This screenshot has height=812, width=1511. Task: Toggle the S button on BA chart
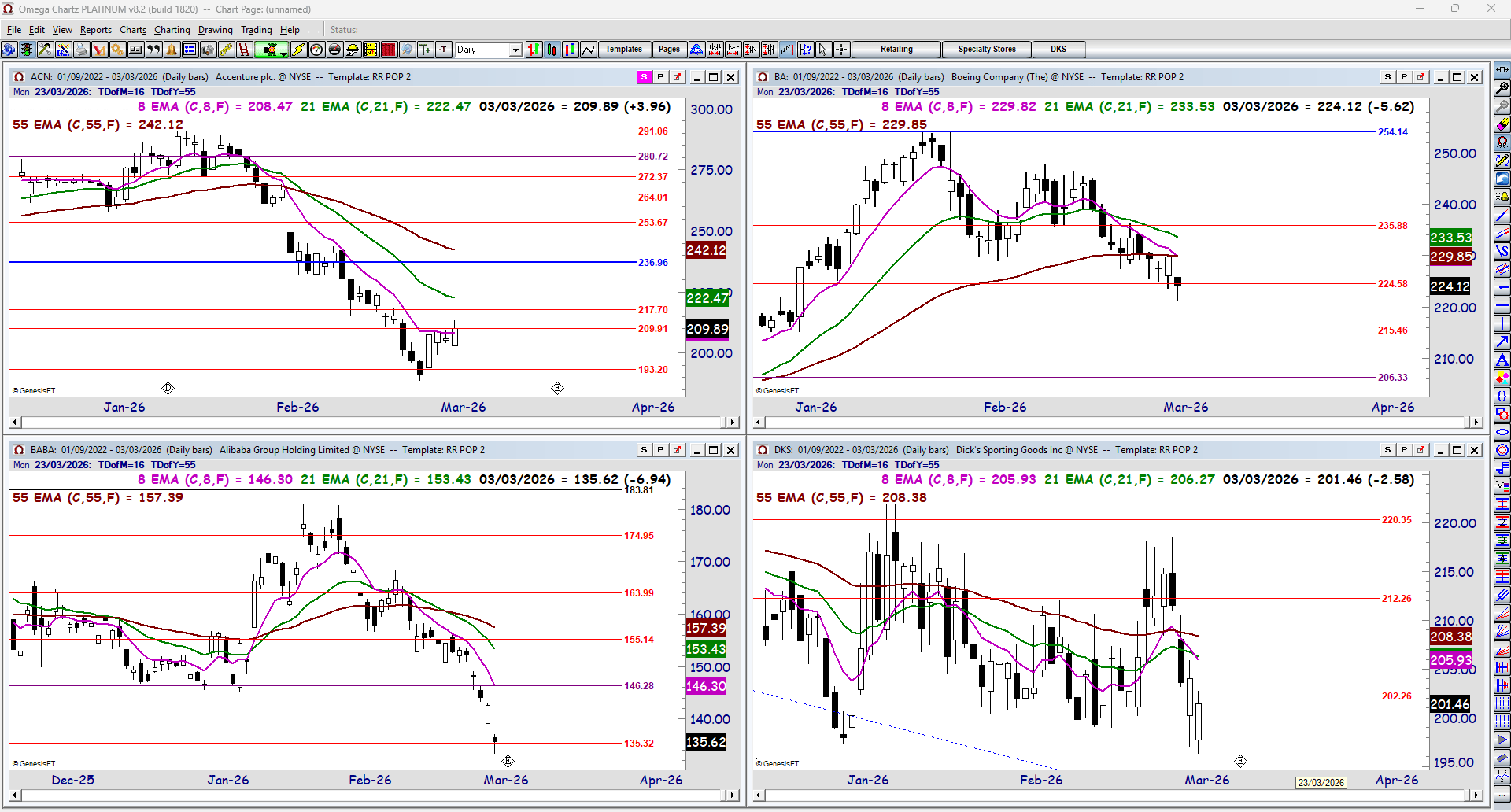(1388, 77)
